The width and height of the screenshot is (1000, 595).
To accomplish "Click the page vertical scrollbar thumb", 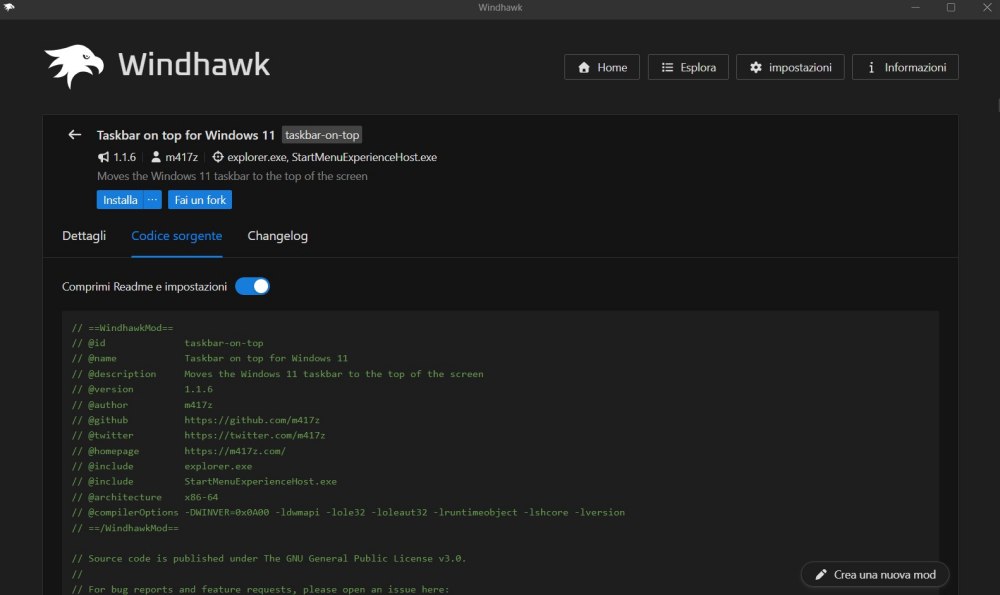I will (x=997, y=105).
